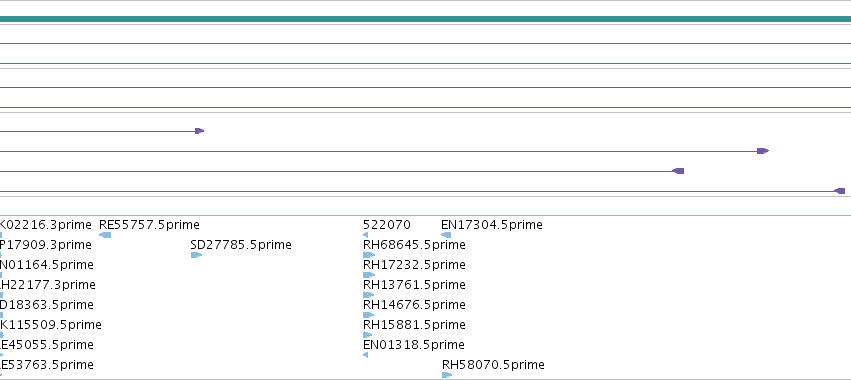Click the partly visible D18363.5prime label

(47, 305)
